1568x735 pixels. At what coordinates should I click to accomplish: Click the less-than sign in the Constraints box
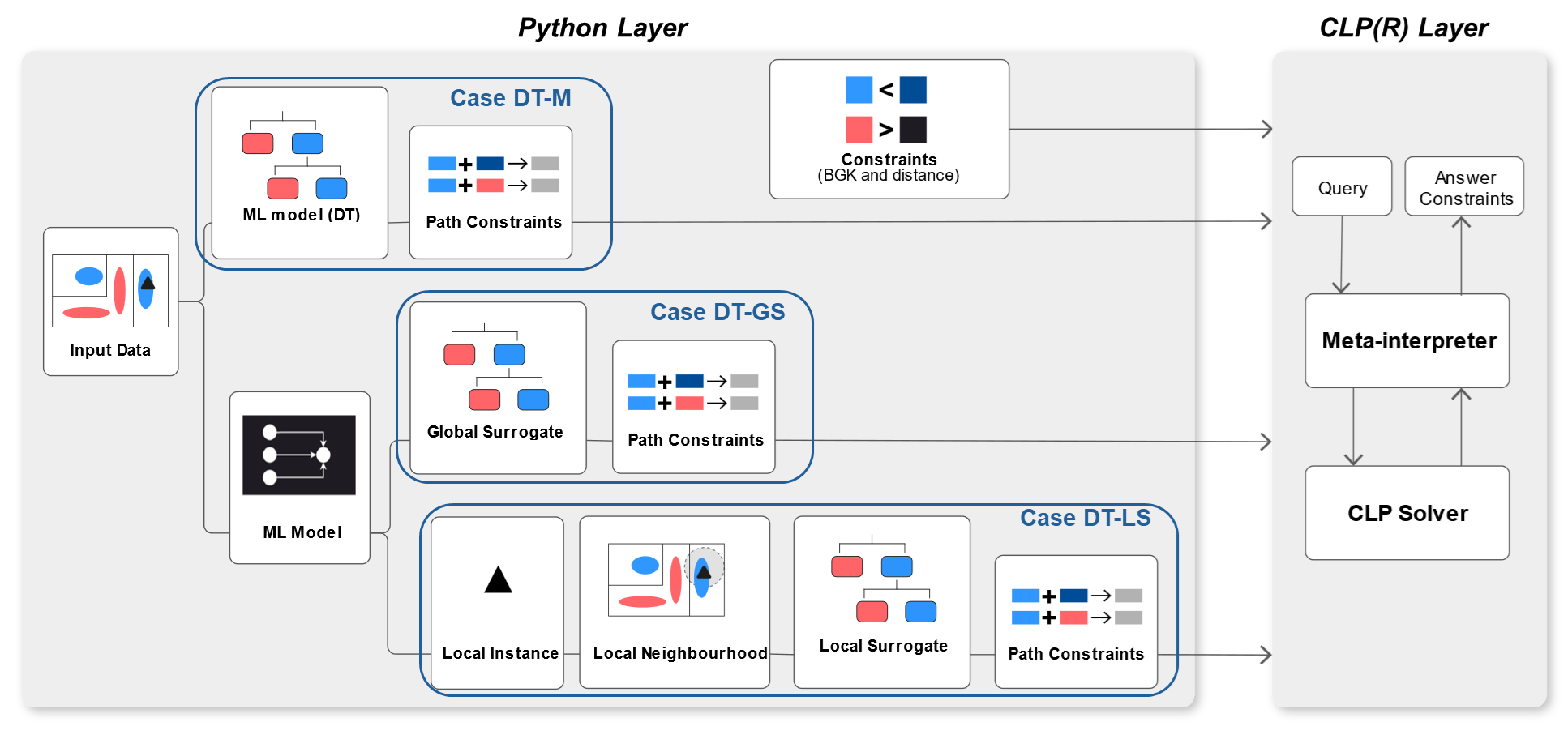pos(886,90)
